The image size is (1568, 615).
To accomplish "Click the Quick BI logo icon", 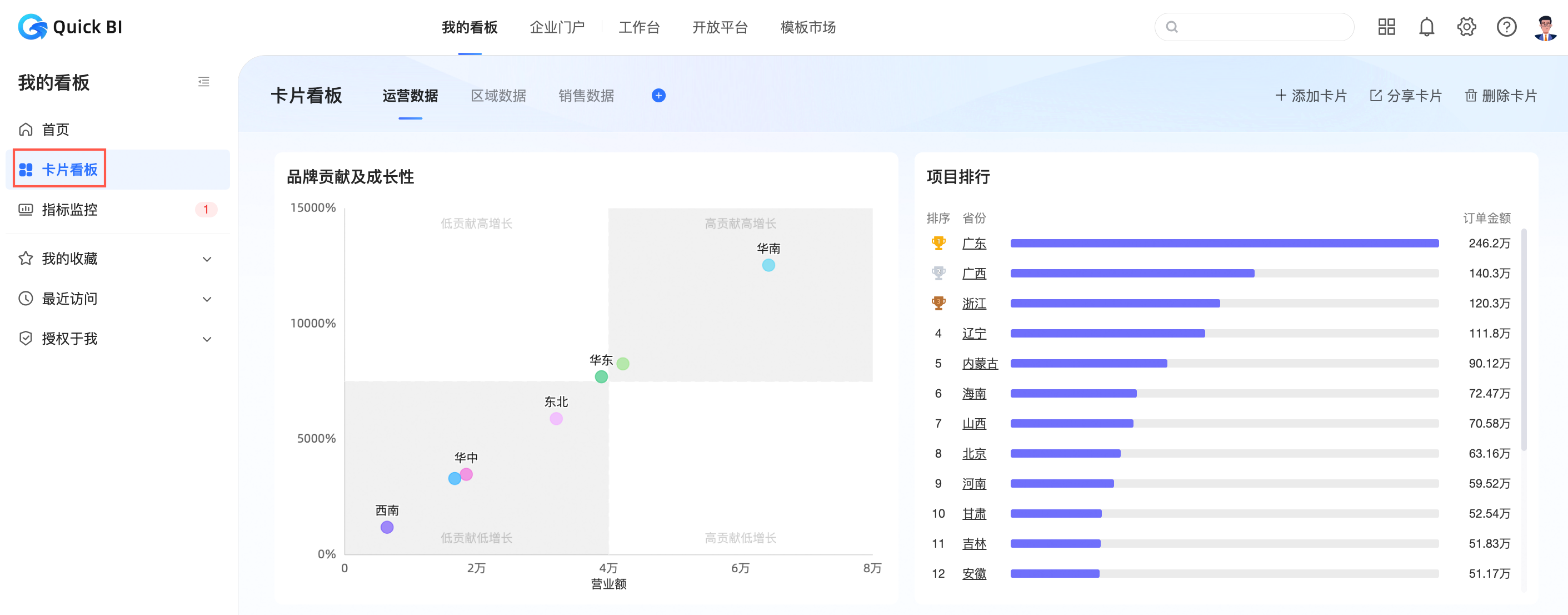I will [x=32, y=27].
